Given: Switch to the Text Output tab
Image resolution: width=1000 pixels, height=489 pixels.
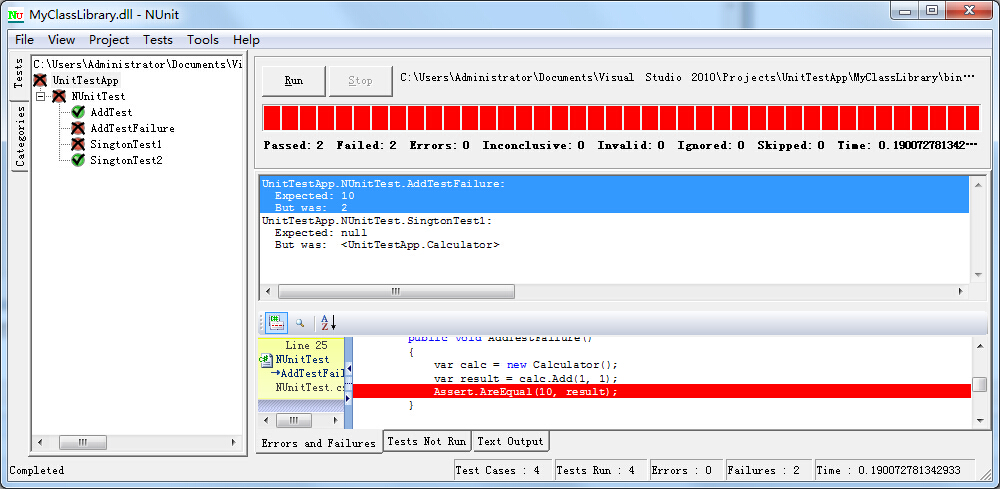Looking at the screenshot, I should [x=510, y=441].
